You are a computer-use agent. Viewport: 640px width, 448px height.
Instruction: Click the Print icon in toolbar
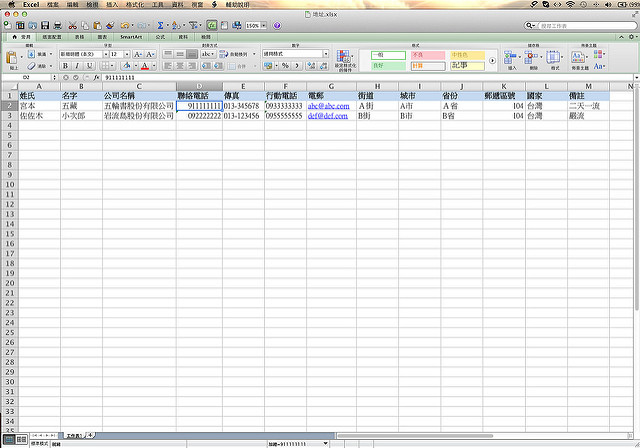click(x=58, y=25)
